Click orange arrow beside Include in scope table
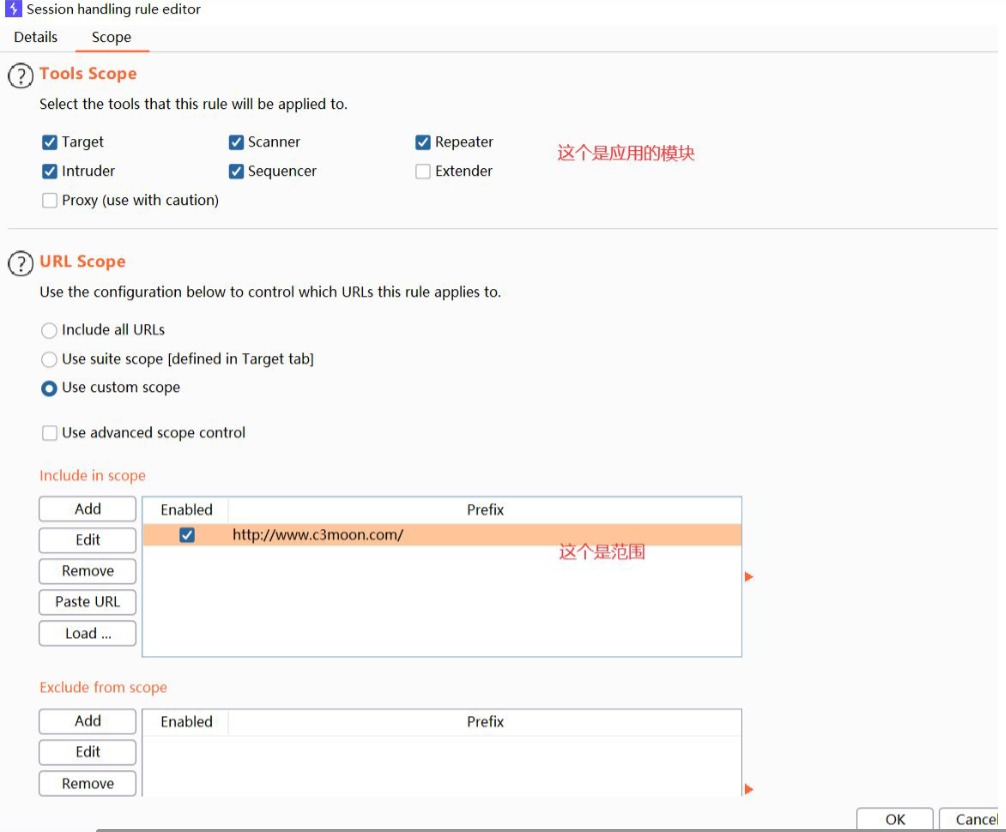This screenshot has width=1006, height=832. point(749,577)
